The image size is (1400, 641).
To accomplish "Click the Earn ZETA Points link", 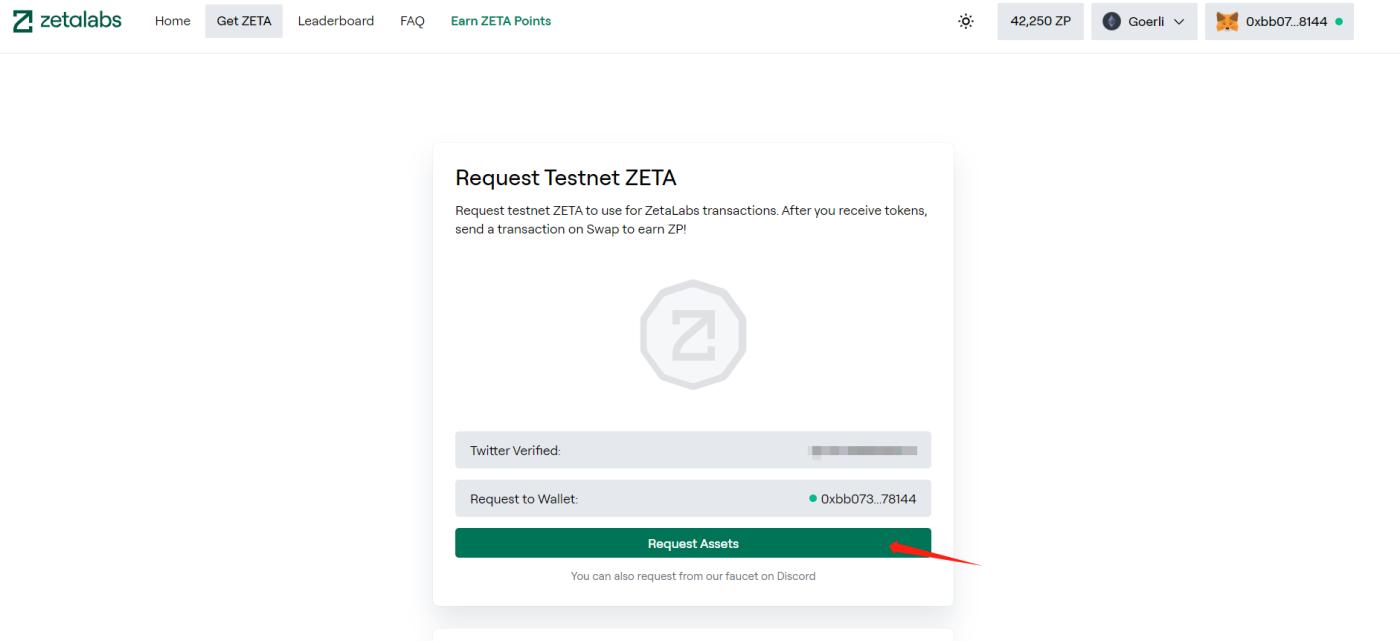I will 501,21.
